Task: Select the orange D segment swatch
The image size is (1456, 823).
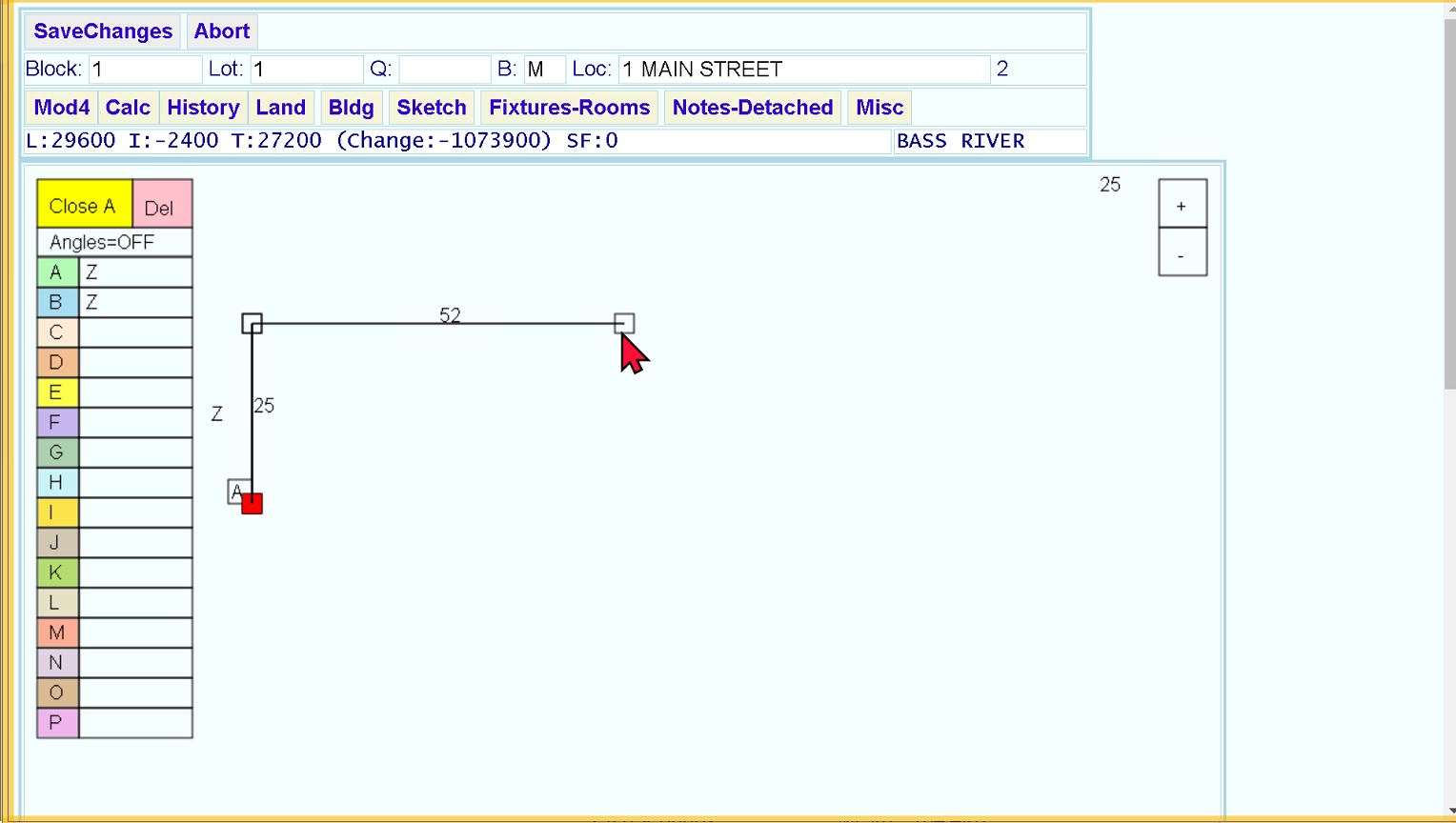Action: point(57,362)
